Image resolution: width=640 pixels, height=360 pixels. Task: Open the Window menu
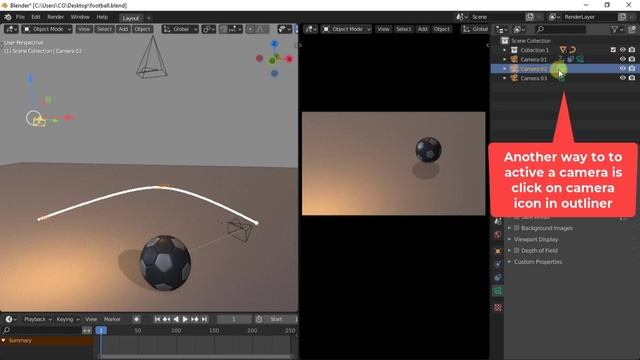[80, 17]
